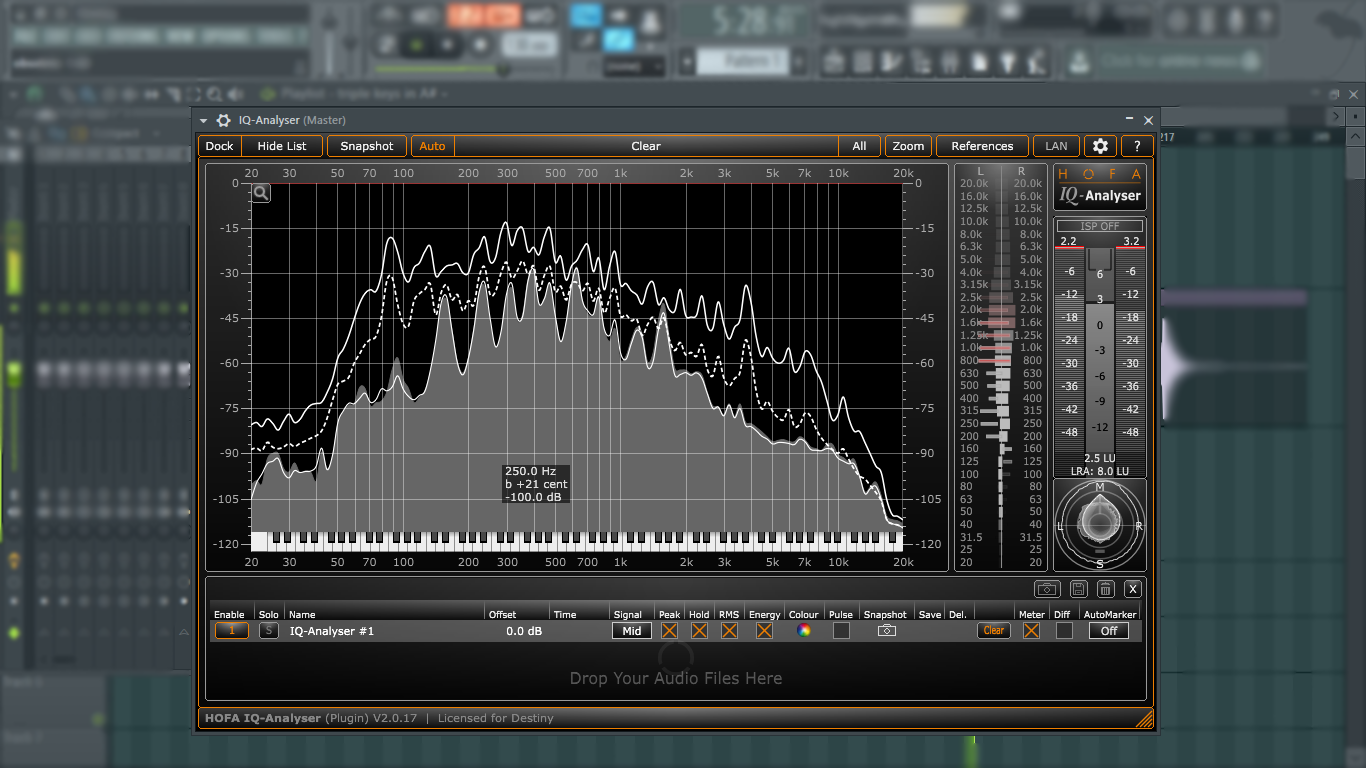The width and height of the screenshot is (1366, 768).
Task: Toggle the LAN button
Action: 1056,146
